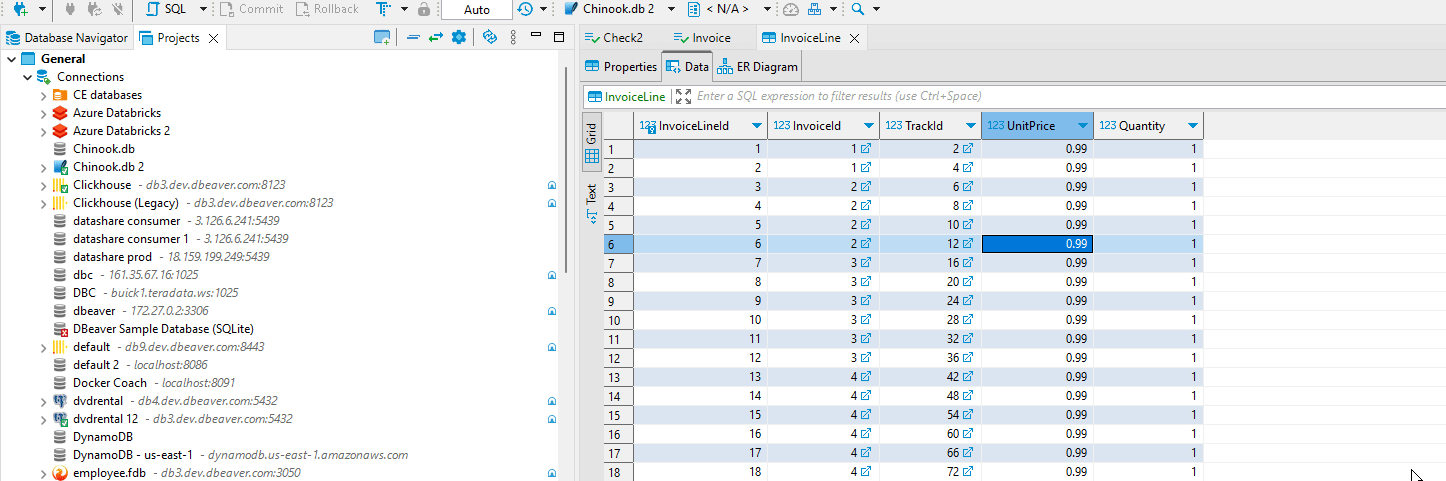The image size is (1446, 481).
Task: Select the Projects tab
Action: 170,38
